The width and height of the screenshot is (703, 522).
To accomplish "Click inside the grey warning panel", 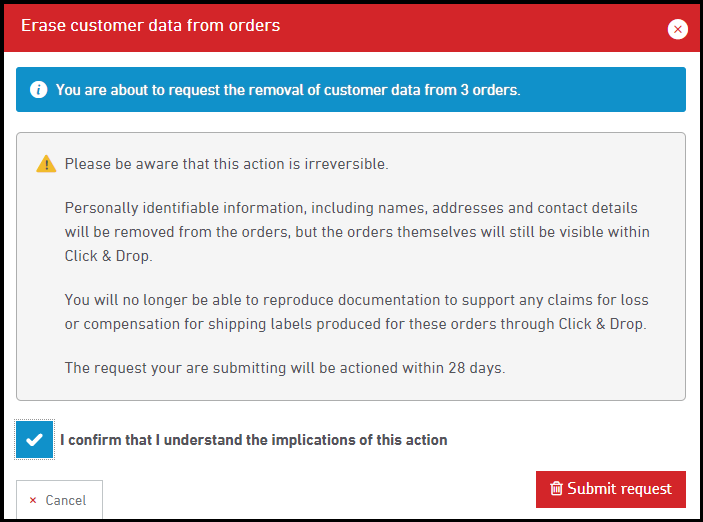I will click(351, 266).
